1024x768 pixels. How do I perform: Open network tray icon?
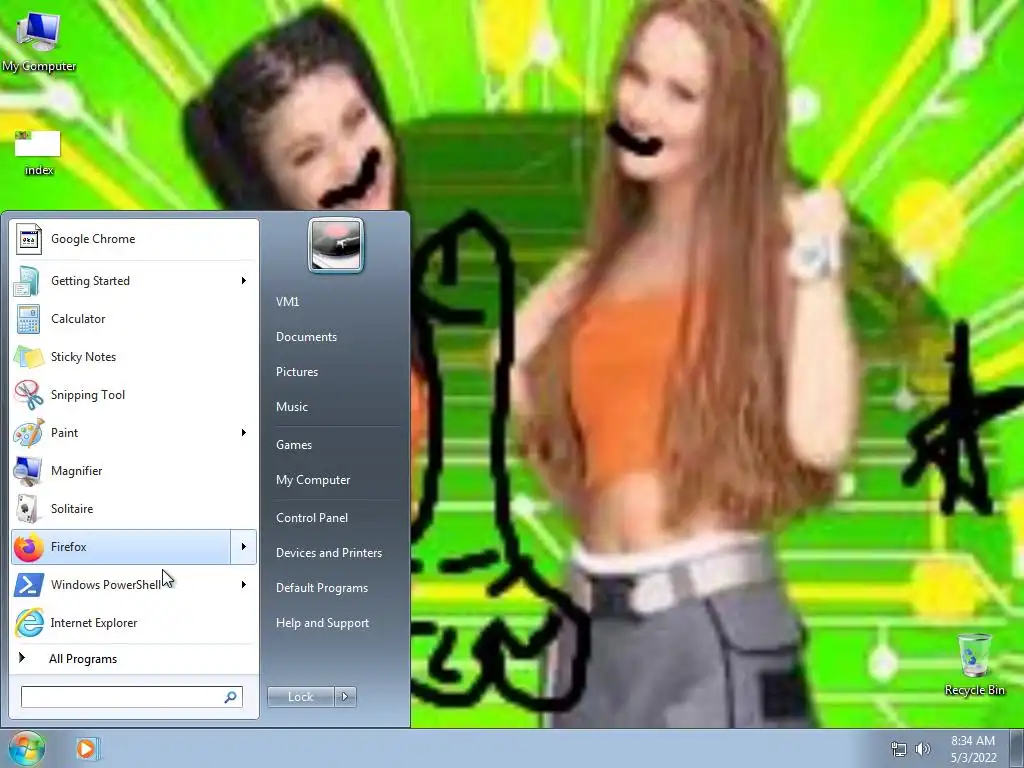(x=899, y=749)
